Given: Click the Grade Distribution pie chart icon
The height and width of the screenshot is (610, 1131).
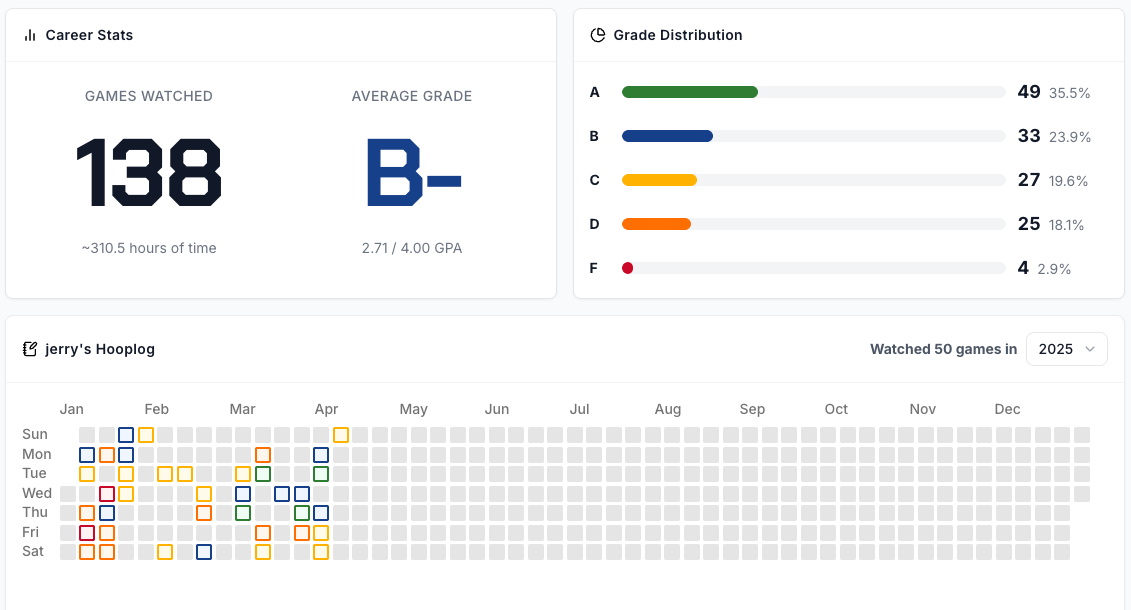Looking at the screenshot, I should (x=598, y=35).
